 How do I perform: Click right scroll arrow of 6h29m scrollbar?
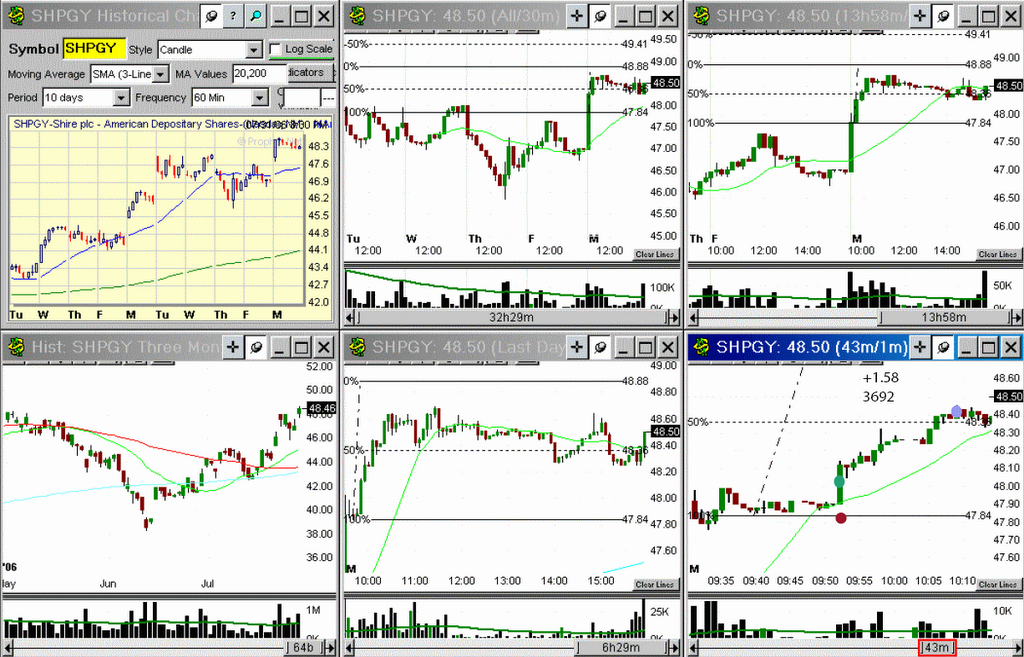[x=673, y=648]
